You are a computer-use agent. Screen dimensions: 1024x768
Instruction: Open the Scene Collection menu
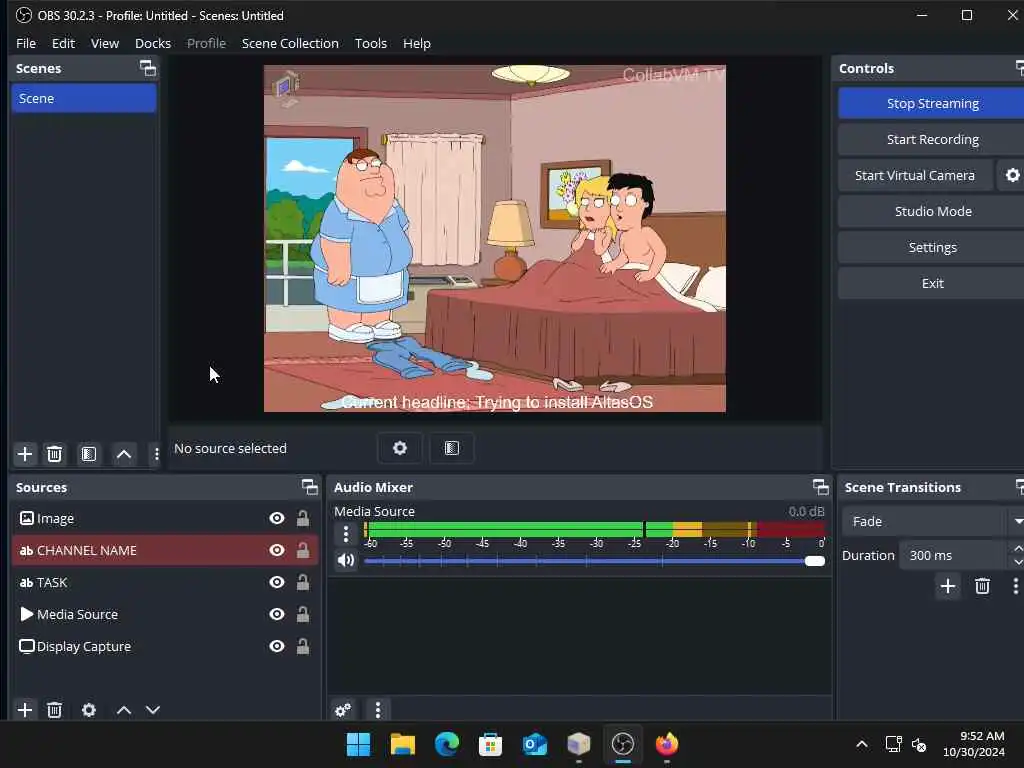click(290, 43)
